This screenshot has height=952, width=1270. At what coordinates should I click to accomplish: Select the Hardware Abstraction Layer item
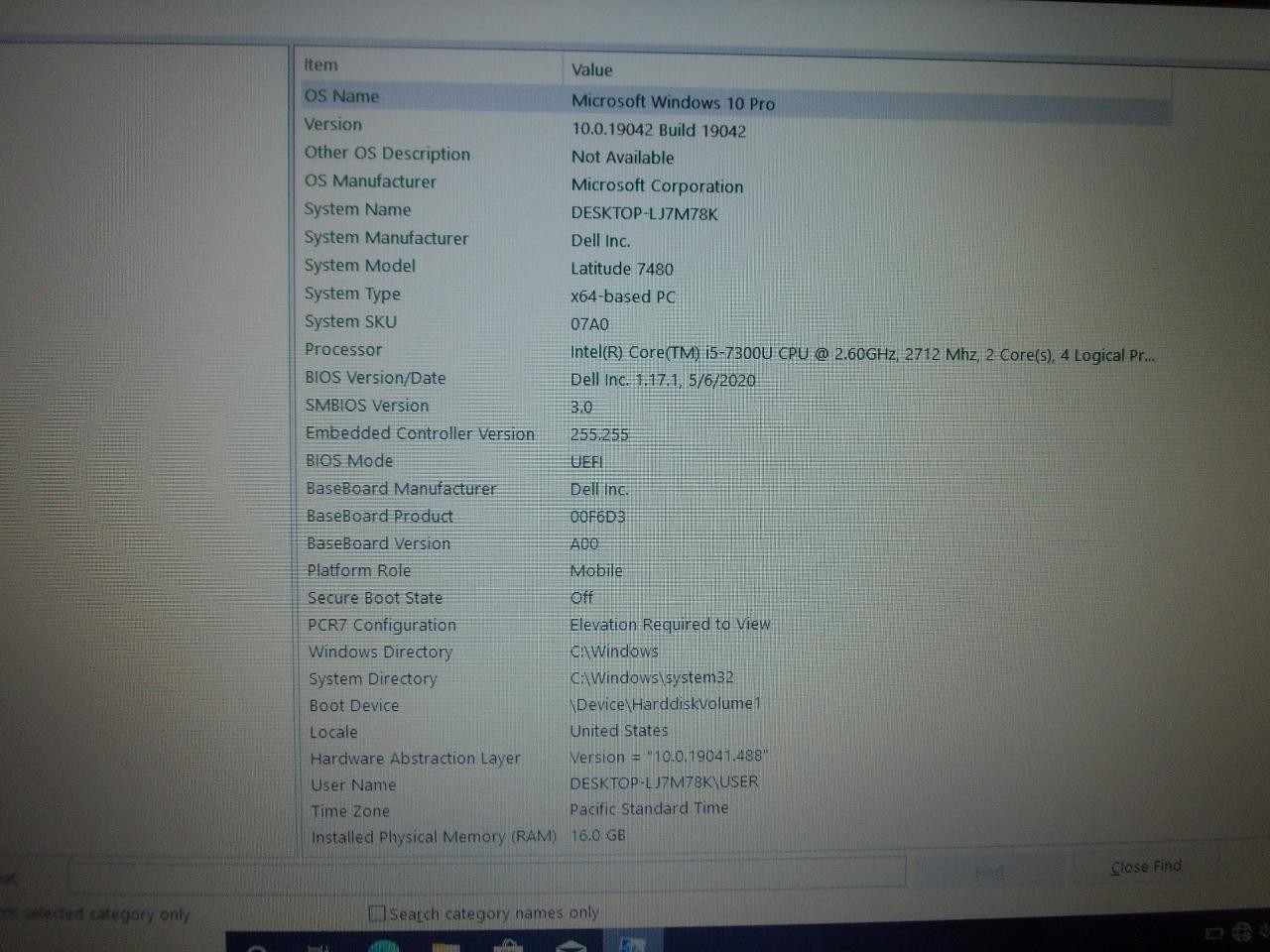pos(415,759)
